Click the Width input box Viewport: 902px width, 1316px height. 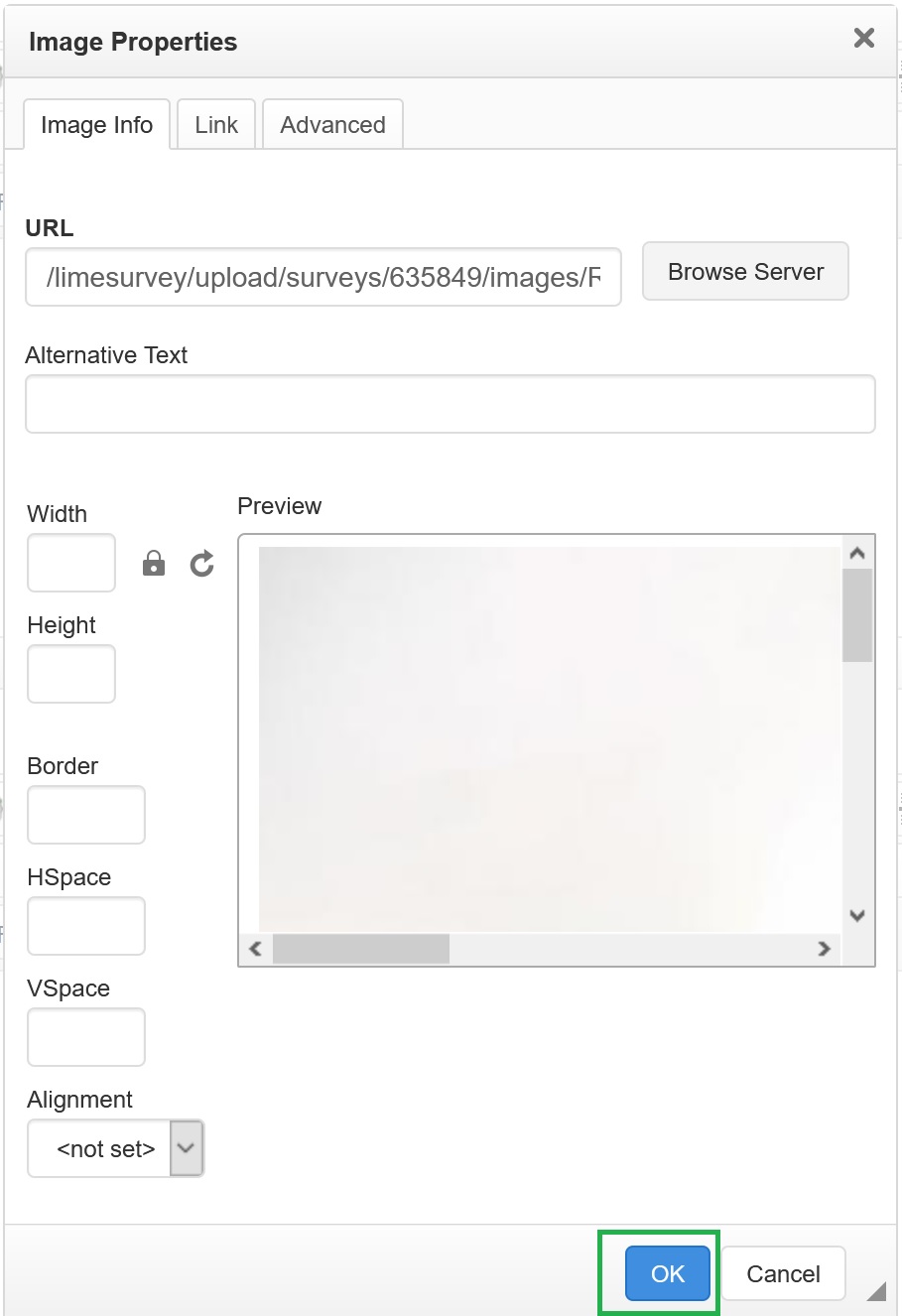[x=71, y=563]
